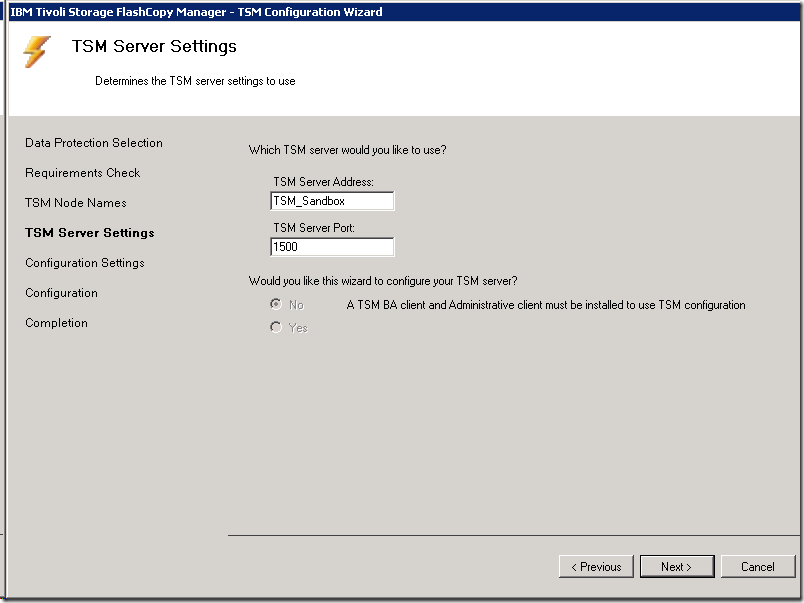
Task: Go to the Requirements Check step
Action: (83, 173)
